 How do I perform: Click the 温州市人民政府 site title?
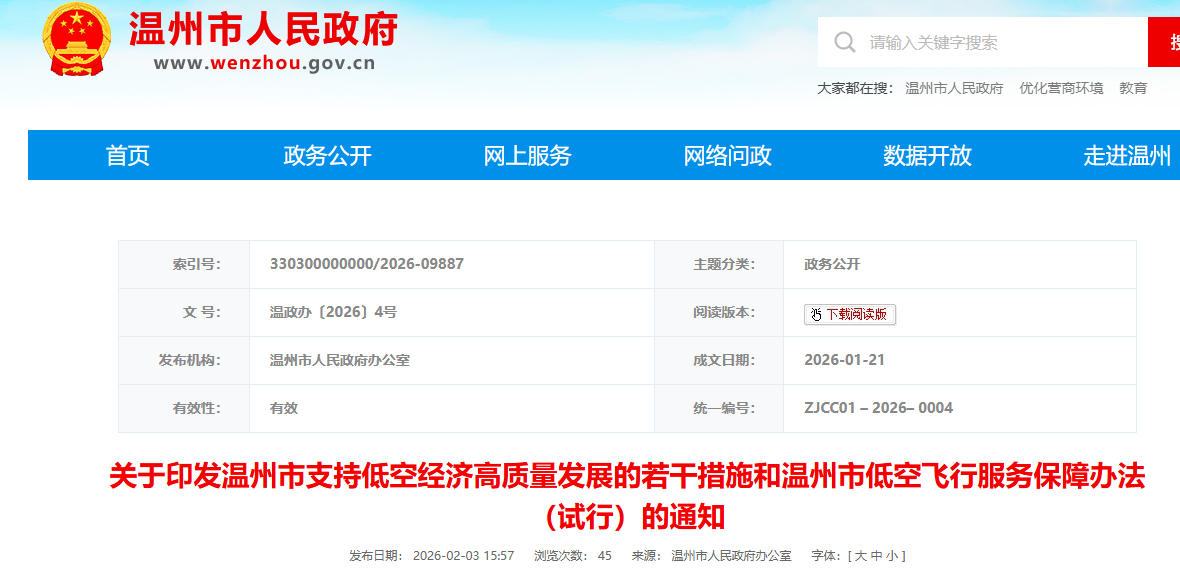pyautogui.click(x=263, y=30)
